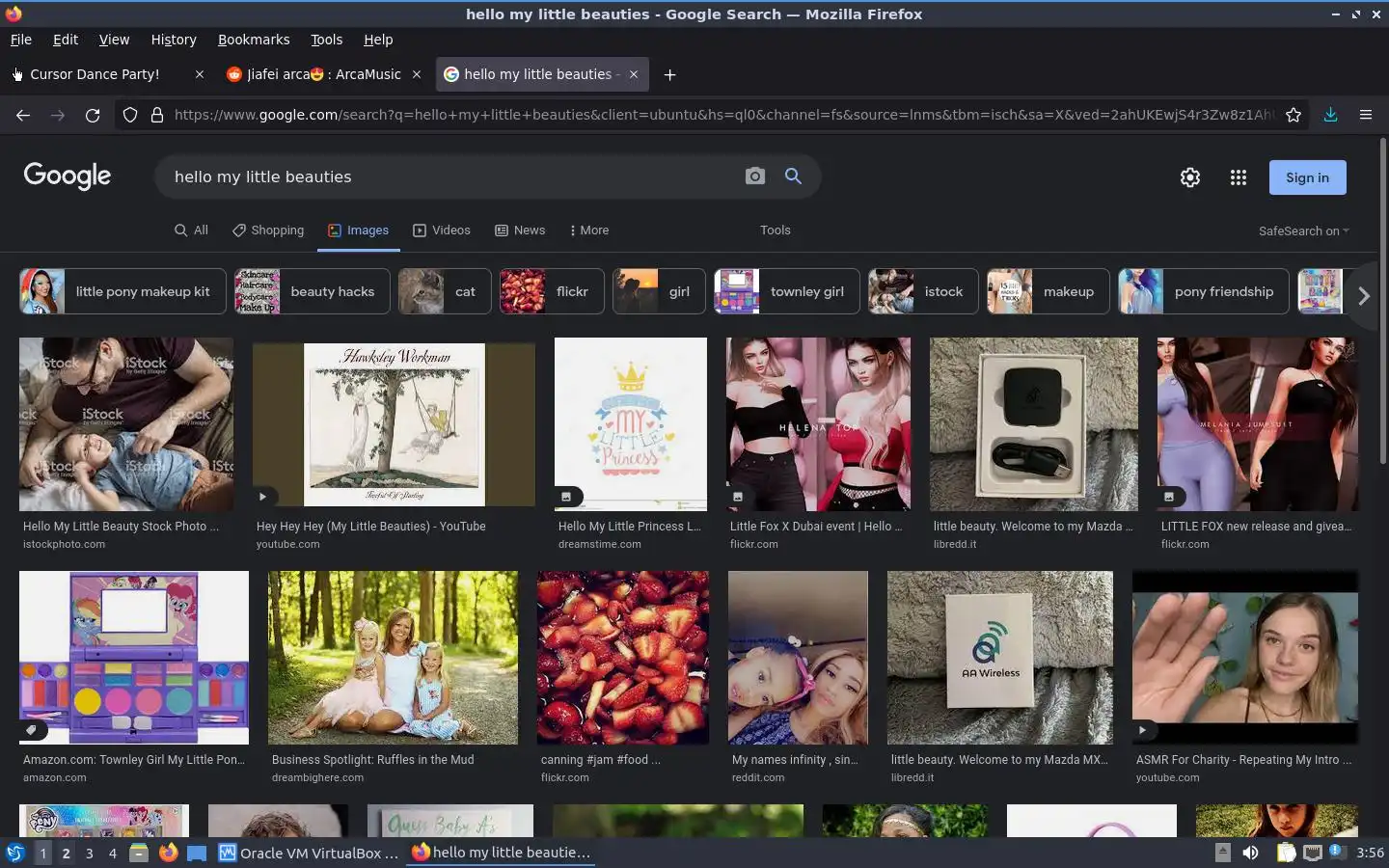Open the Firefox hamburger application menu
The width and height of the screenshot is (1389, 868).
1366,115
